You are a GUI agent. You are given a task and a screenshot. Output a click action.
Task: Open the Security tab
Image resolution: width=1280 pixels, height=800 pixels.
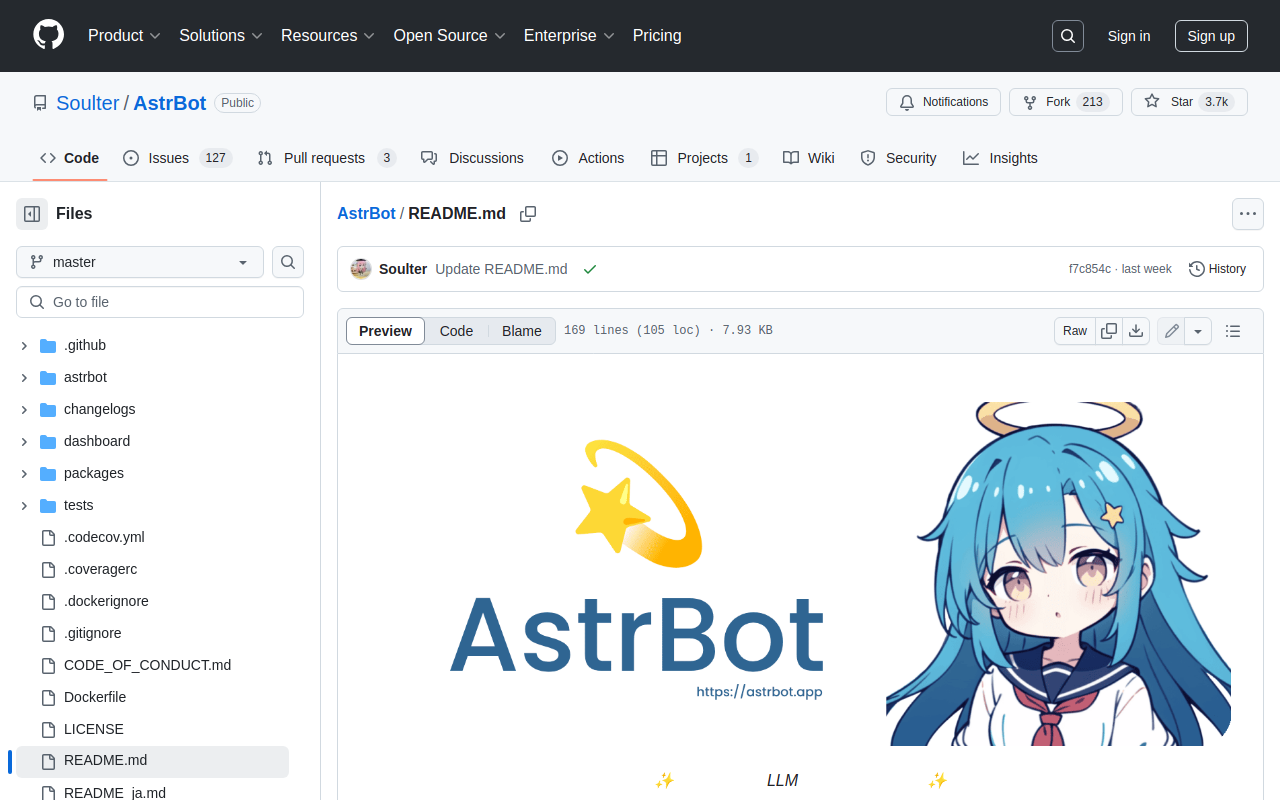[x=899, y=158]
